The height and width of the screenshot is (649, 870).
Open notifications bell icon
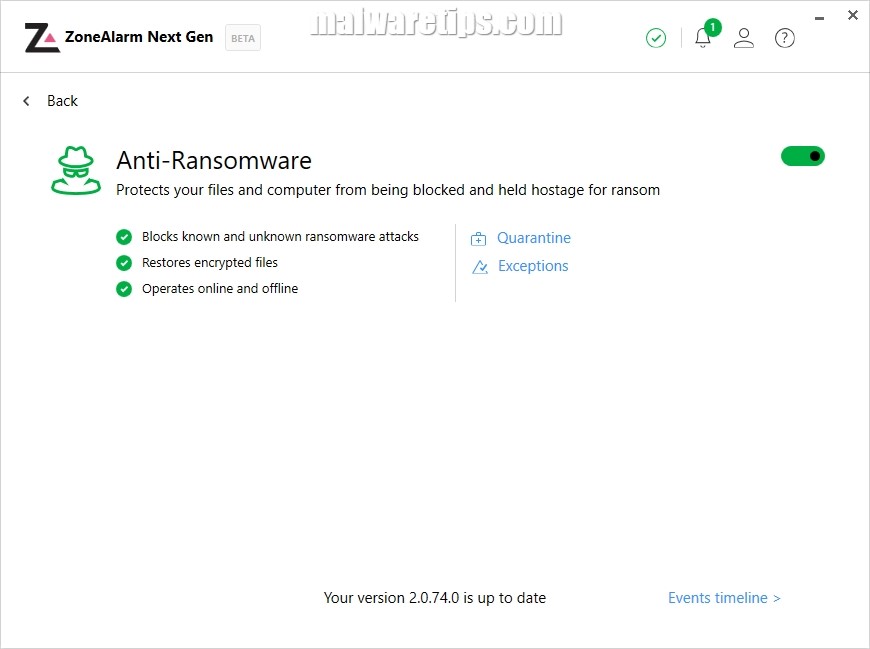coord(702,38)
